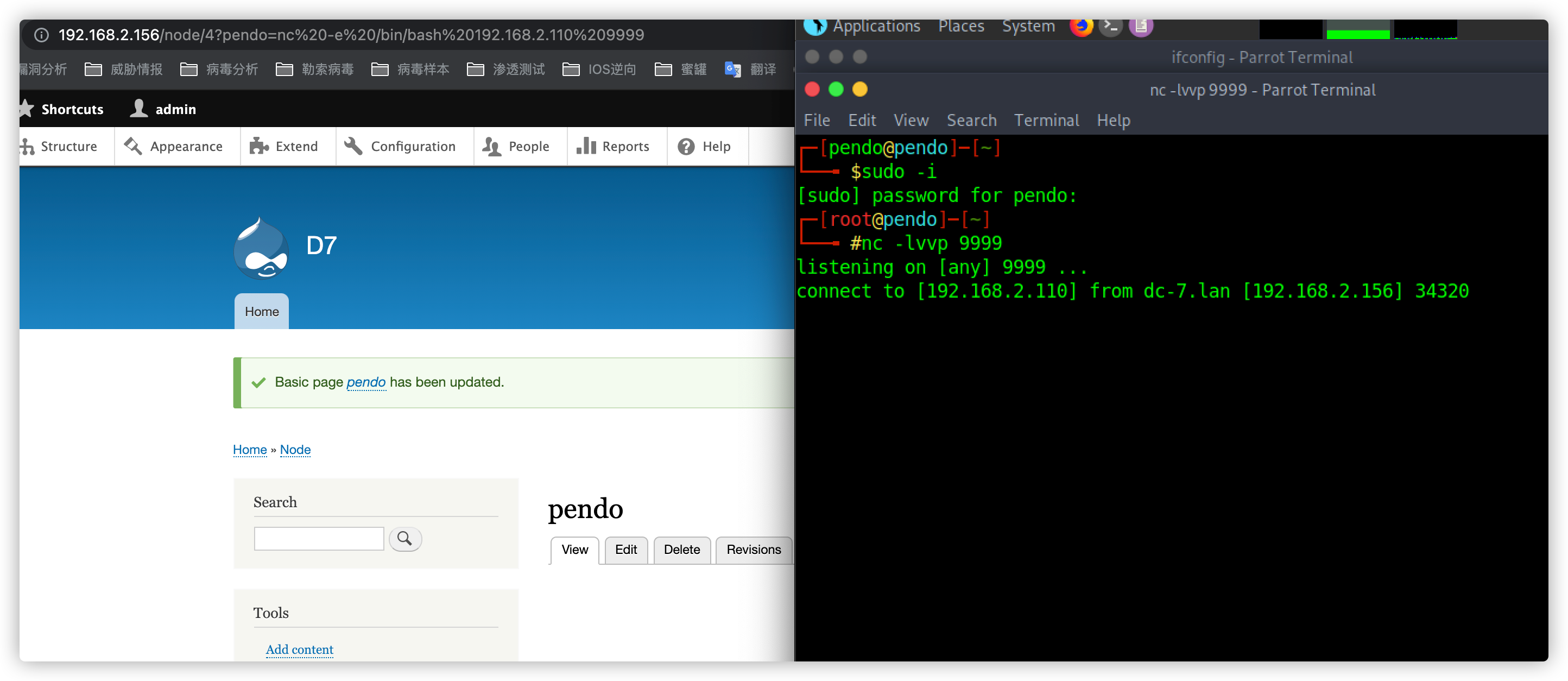
Task: Click inside the Search text field
Action: point(319,539)
